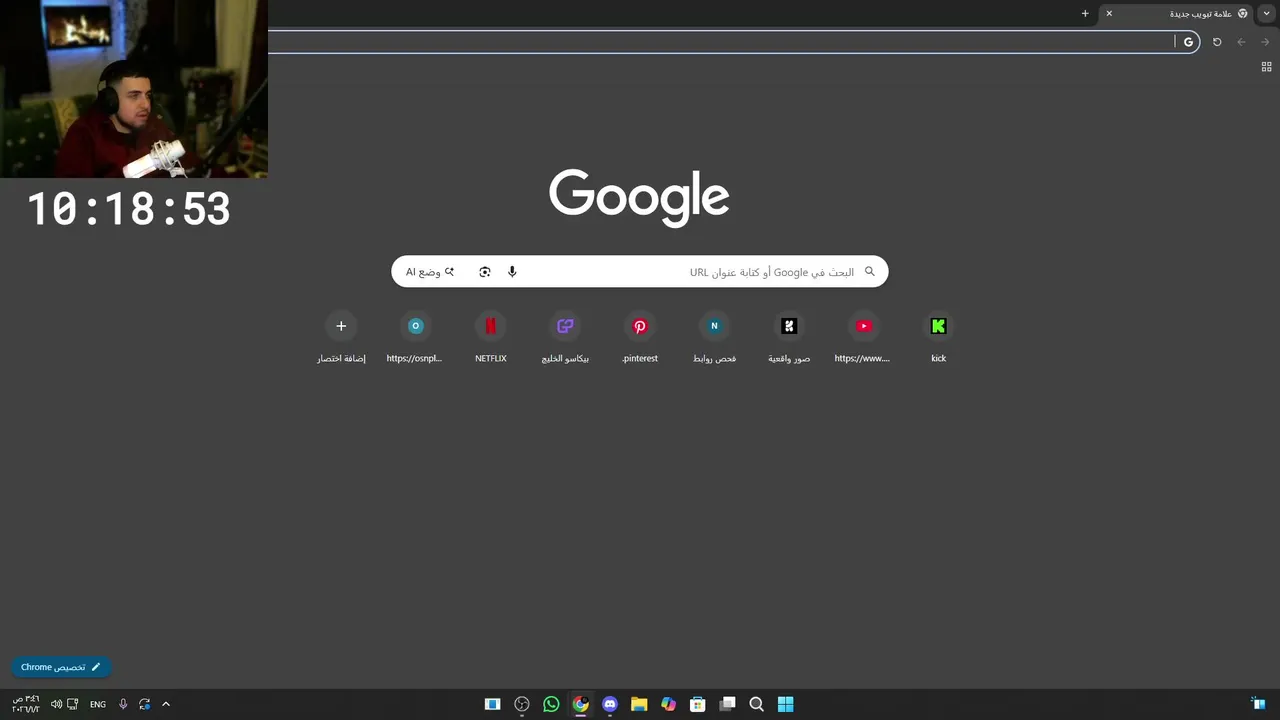This screenshot has height=720, width=1280.
Task: Click the إضافة اختصار label
Action: pyautogui.click(x=341, y=358)
